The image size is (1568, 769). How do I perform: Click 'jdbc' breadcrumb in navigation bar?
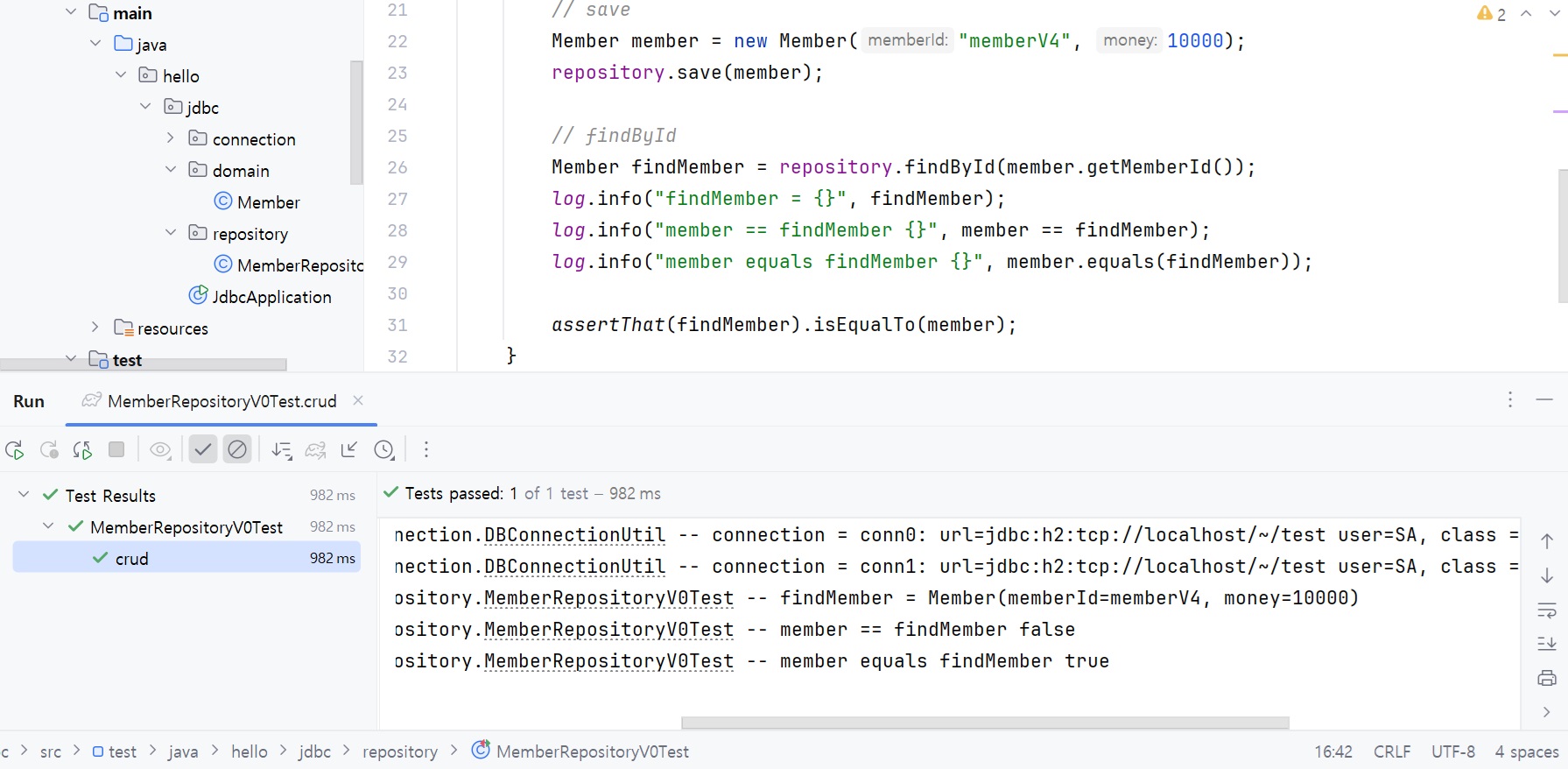click(314, 751)
